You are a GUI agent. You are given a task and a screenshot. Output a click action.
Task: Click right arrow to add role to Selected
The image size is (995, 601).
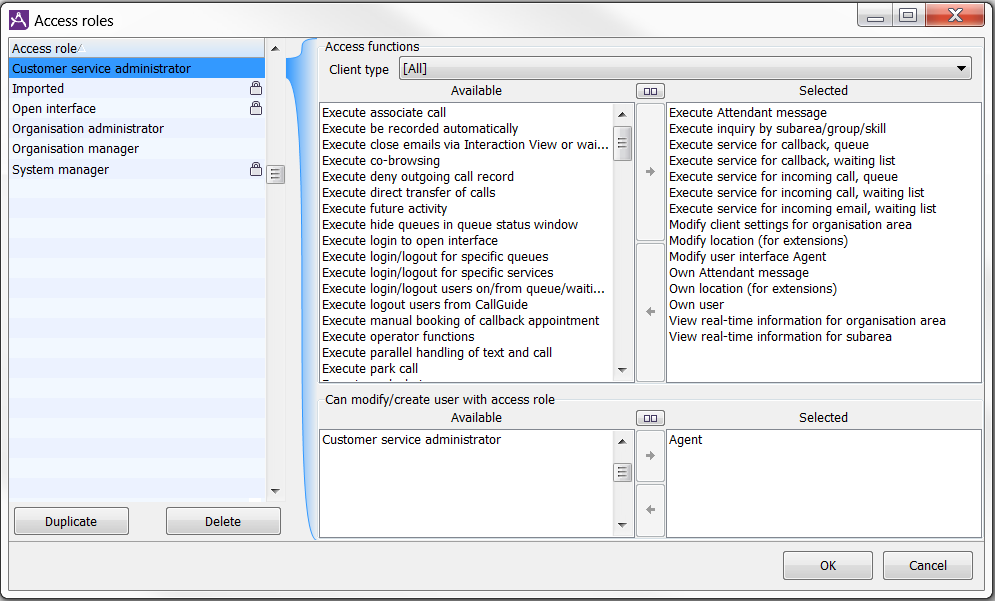coord(650,456)
